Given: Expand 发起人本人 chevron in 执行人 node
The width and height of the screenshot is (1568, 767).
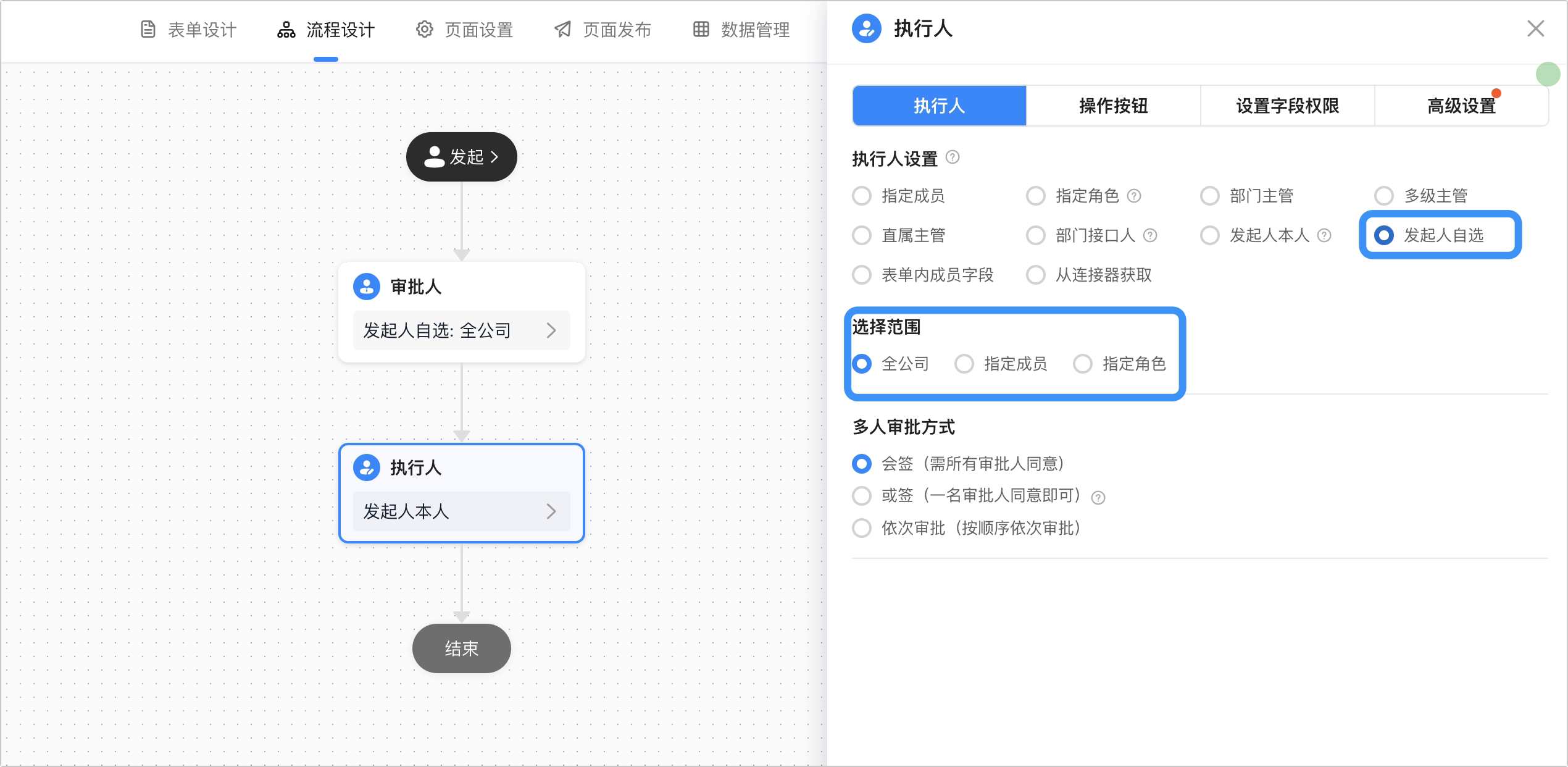Looking at the screenshot, I should [551, 511].
